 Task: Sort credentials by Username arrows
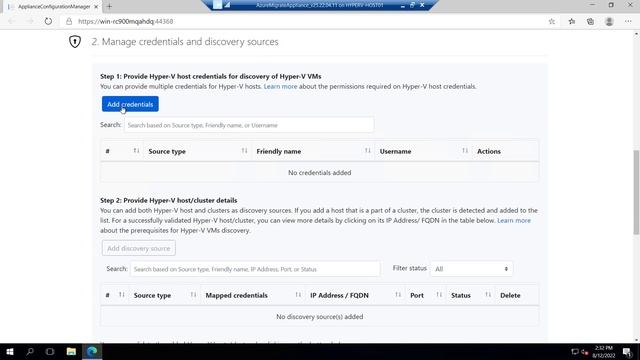coord(464,151)
